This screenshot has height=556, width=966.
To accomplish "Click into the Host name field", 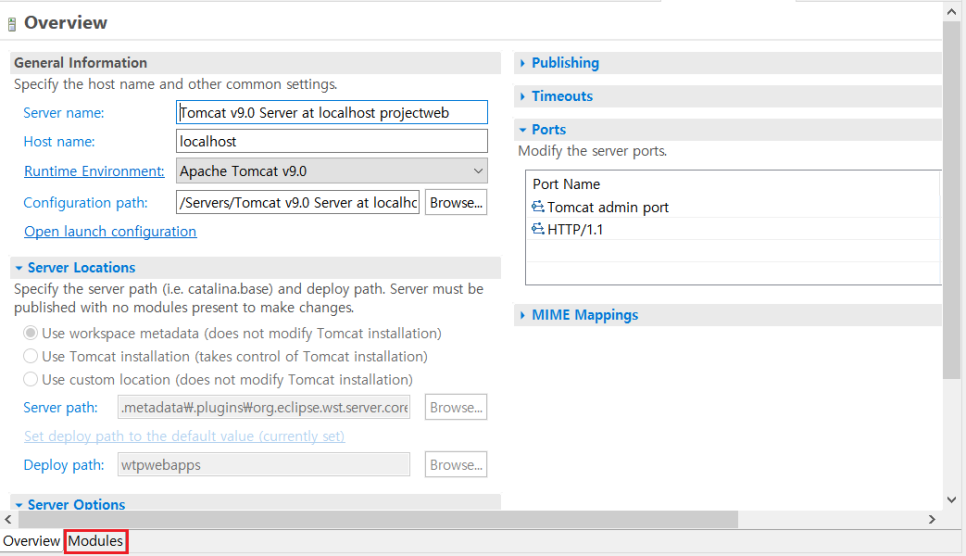I will point(331,141).
